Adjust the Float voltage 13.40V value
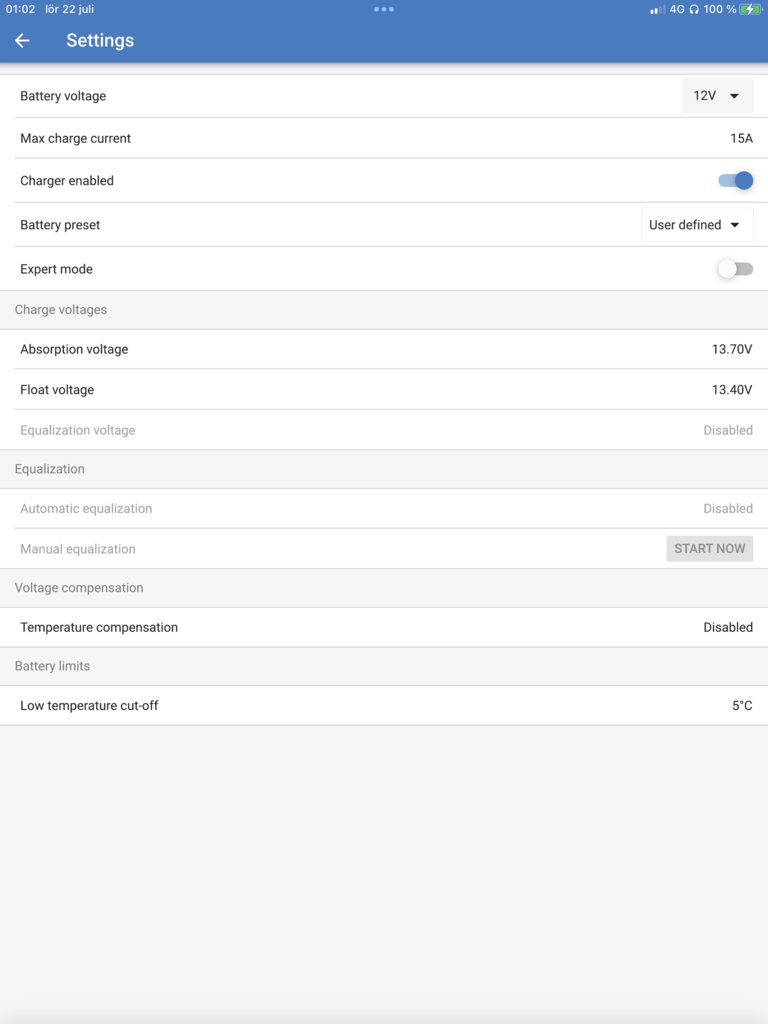Viewport: 768px width, 1024px height. pyautogui.click(x=731, y=390)
